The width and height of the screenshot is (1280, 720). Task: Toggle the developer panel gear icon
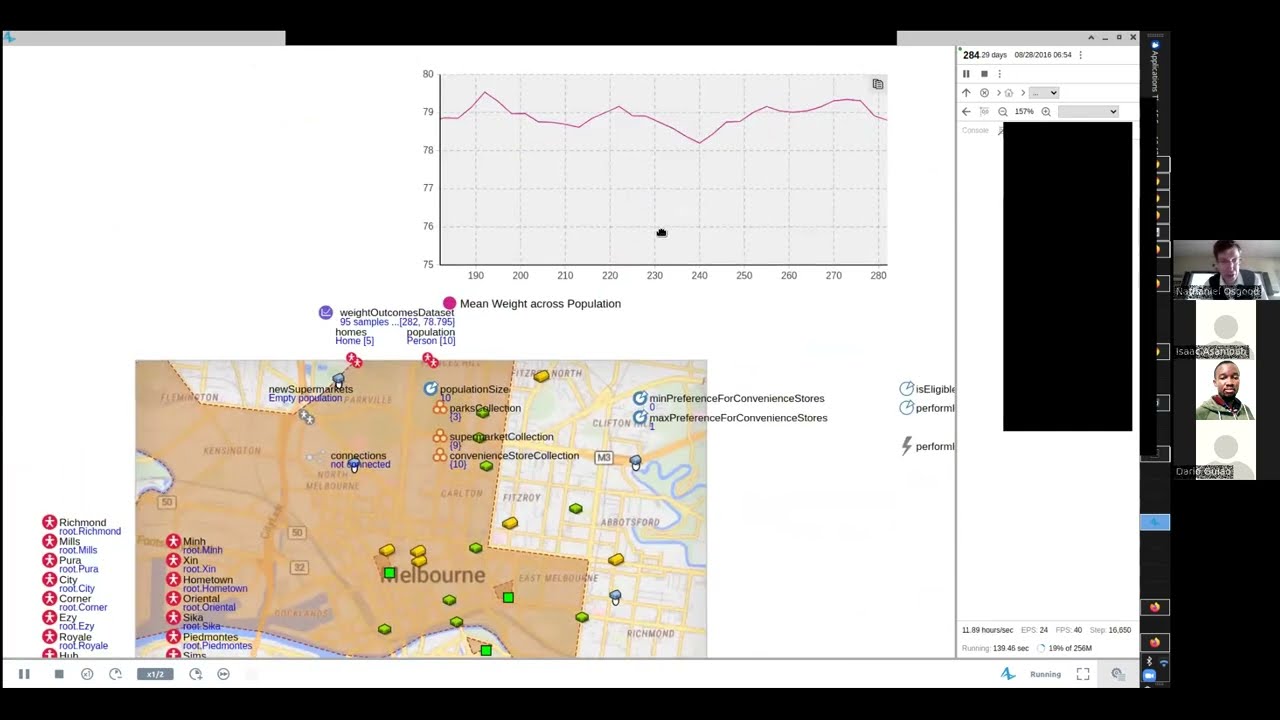(x=1118, y=674)
